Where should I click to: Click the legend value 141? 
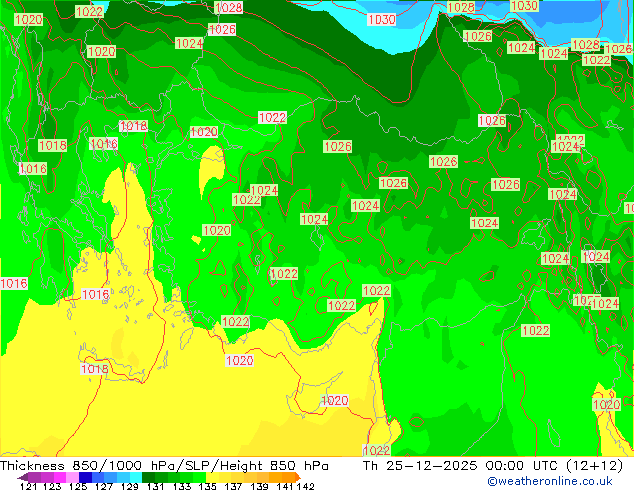coord(285,486)
